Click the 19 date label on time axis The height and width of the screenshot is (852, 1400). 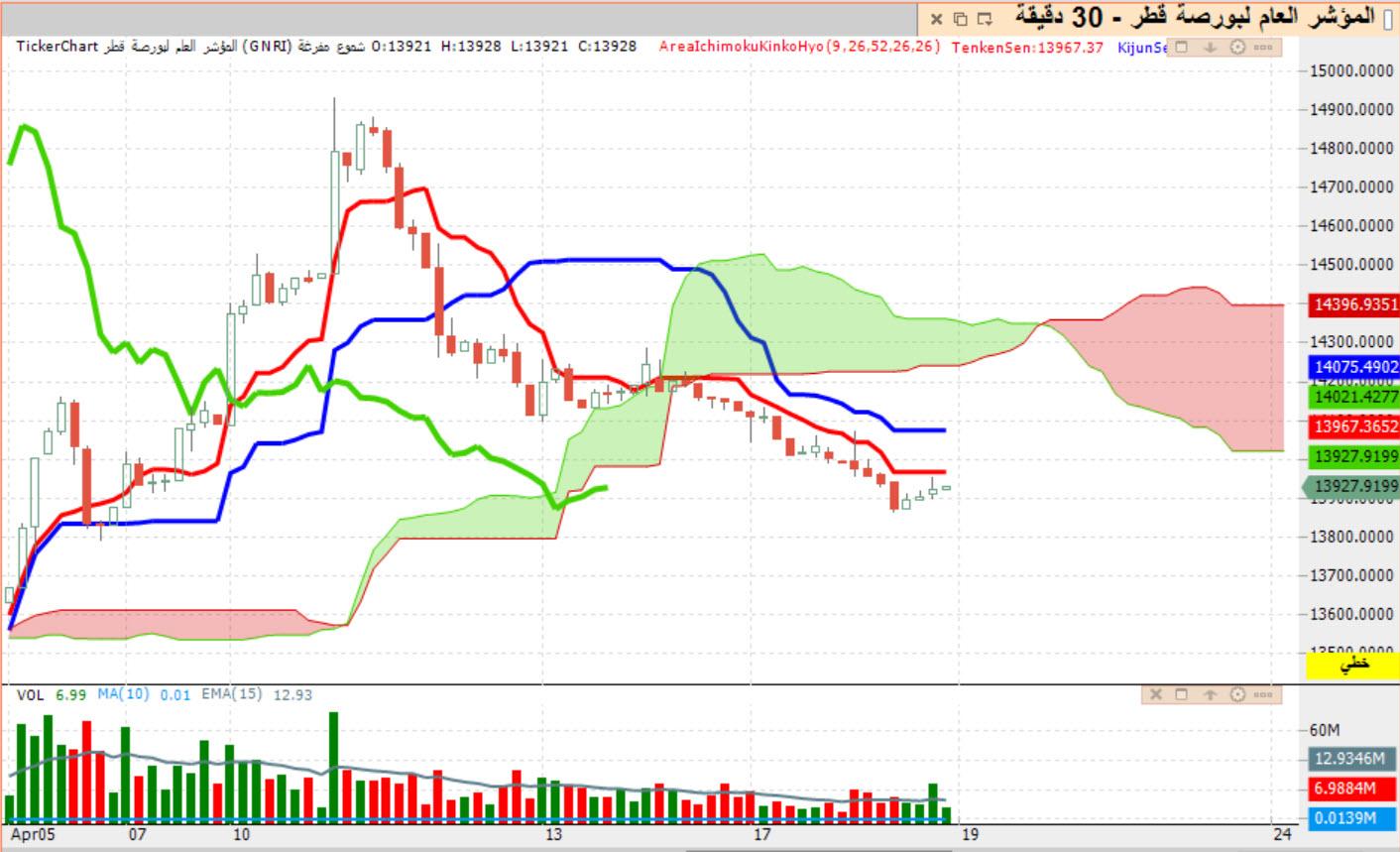point(970,835)
